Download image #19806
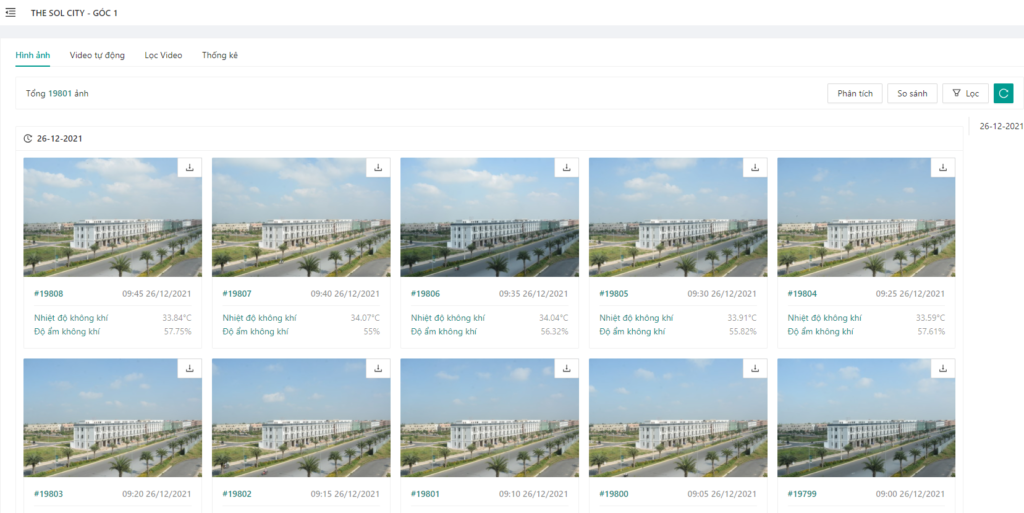Screen dimensions: 1024x513 [x=567, y=168]
